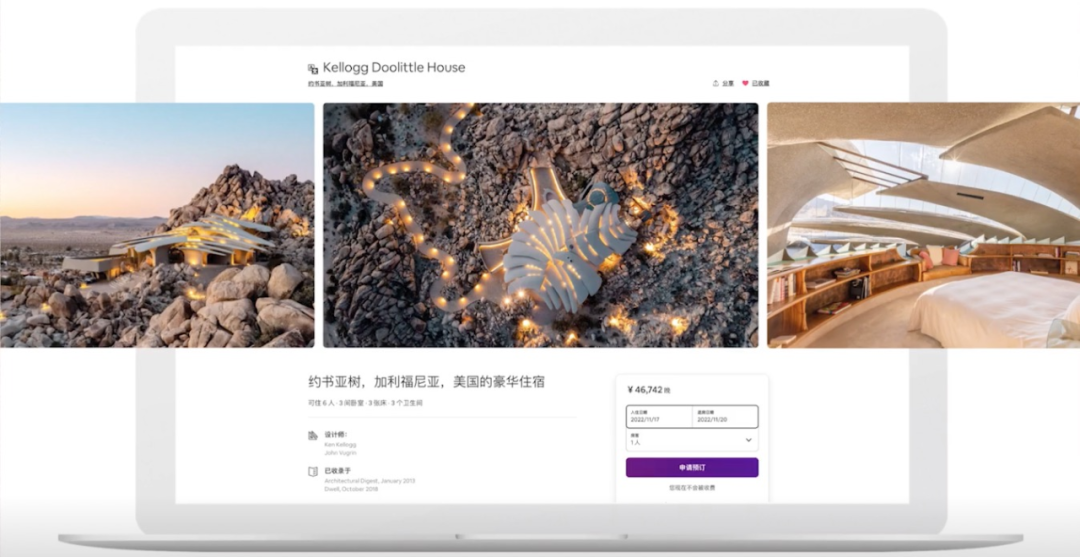Click the designer icon next to 设计师

coord(313,436)
